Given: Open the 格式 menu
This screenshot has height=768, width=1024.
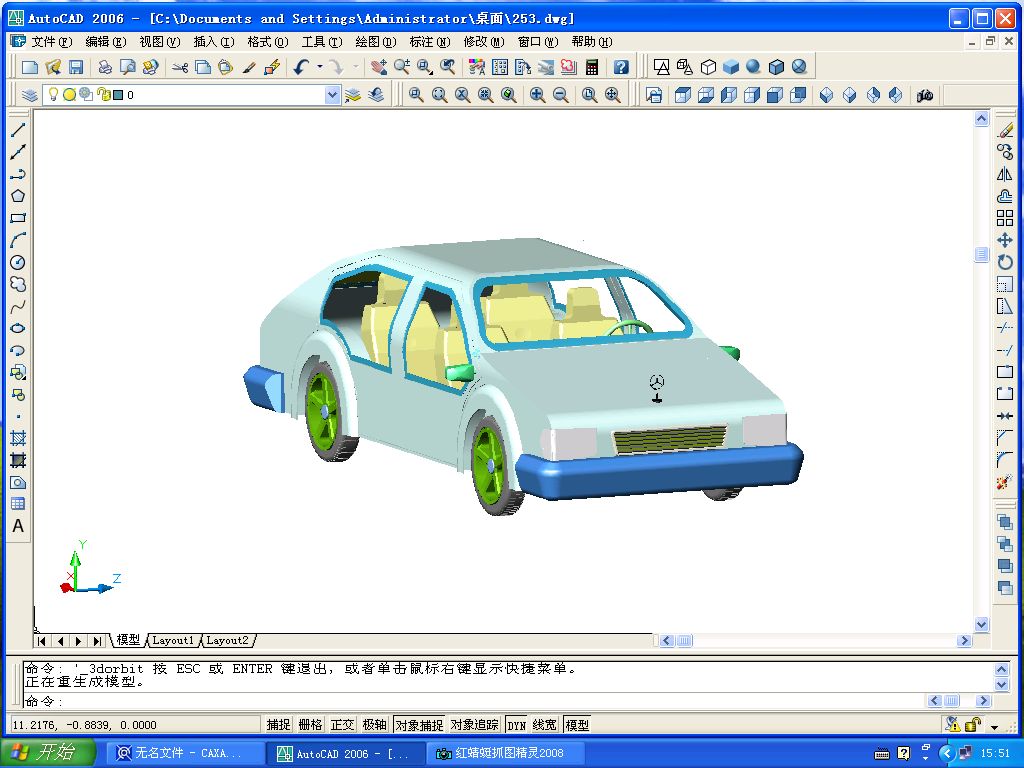Looking at the screenshot, I should 267,42.
